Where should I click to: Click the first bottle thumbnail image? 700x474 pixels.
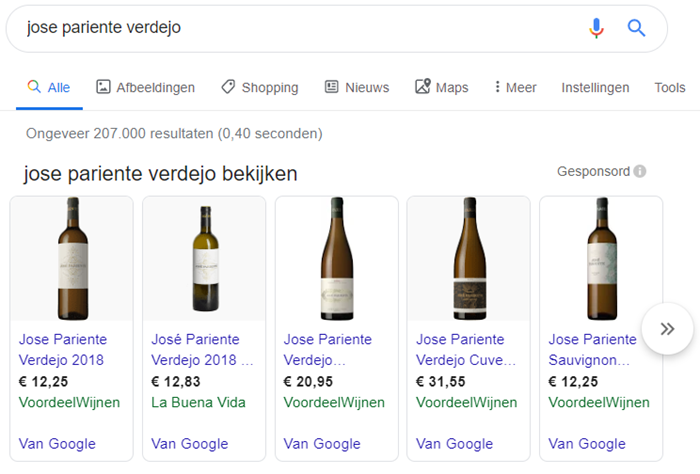click(72, 258)
